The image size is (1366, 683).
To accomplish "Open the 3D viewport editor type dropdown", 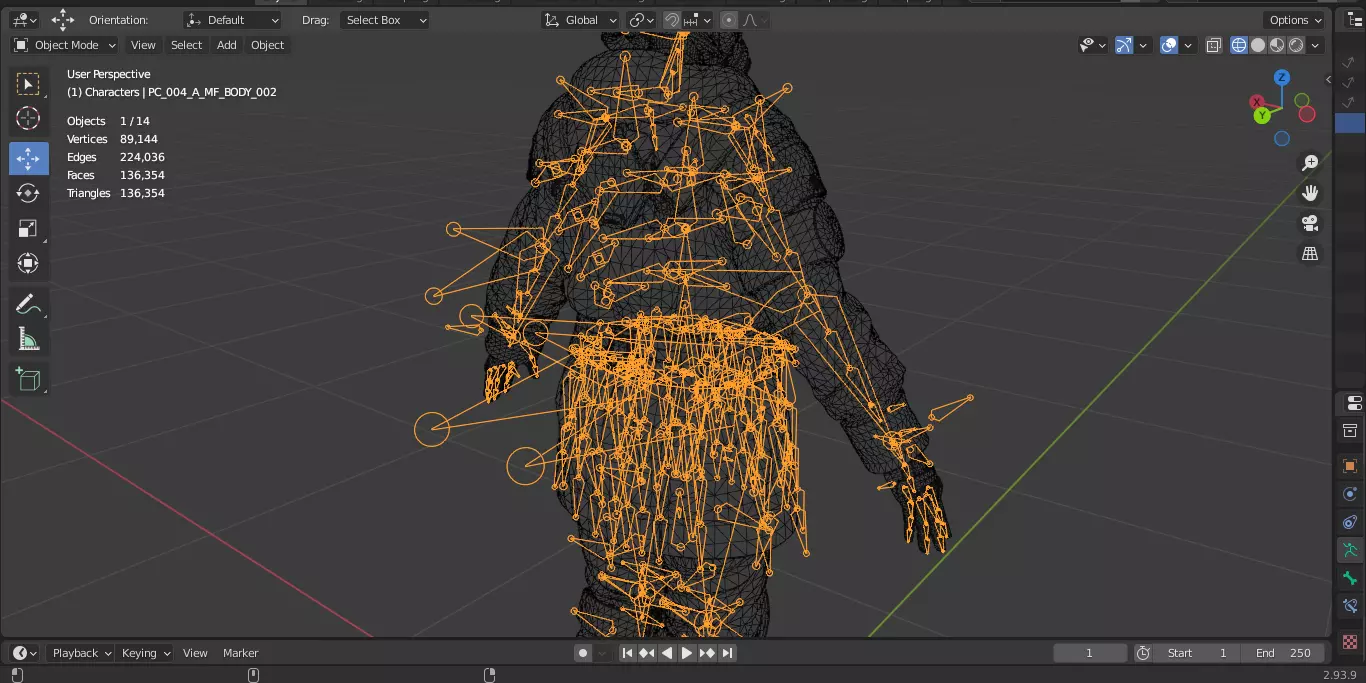I will coord(24,20).
